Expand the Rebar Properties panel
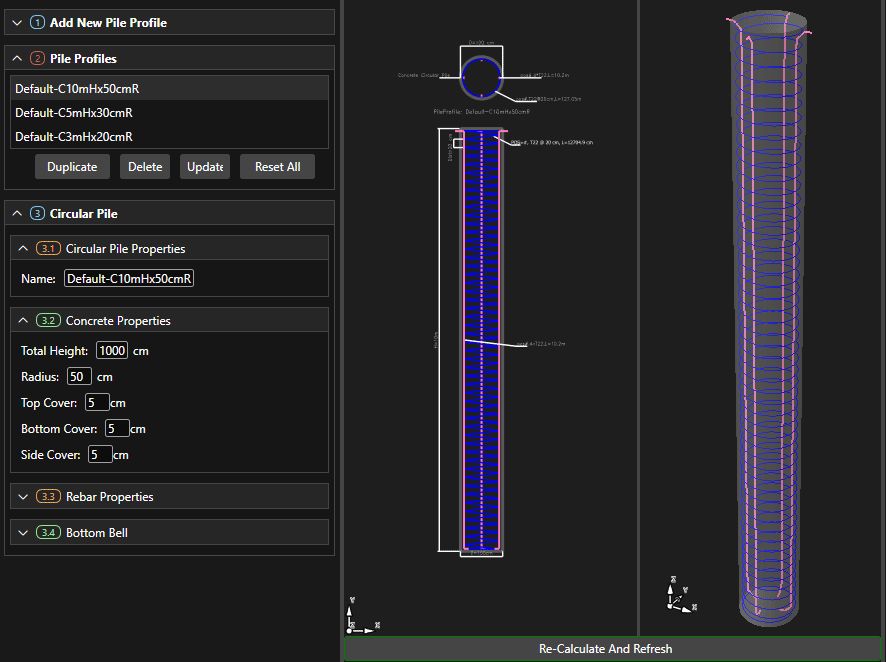 click(23, 497)
